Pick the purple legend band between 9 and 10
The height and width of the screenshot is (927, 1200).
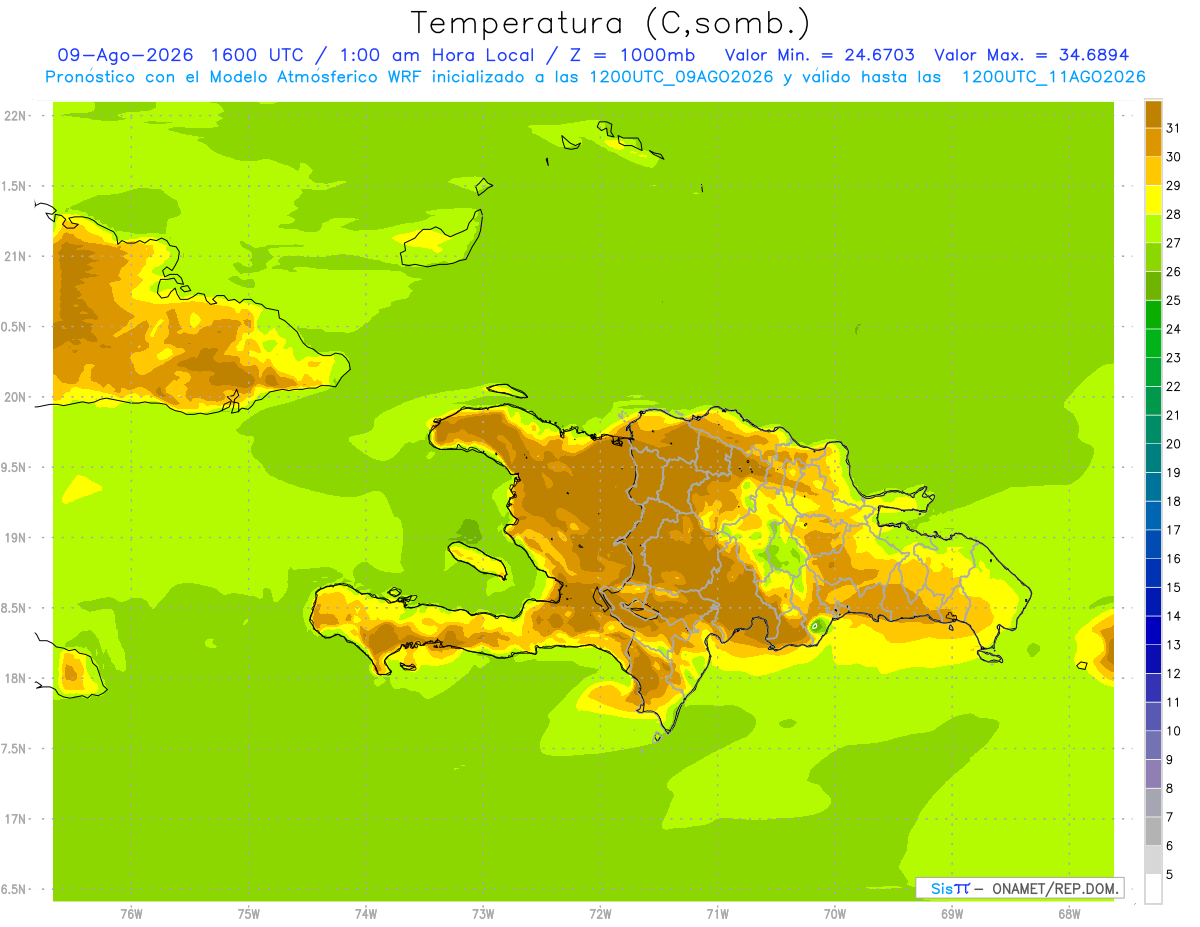click(x=1153, y=745)
